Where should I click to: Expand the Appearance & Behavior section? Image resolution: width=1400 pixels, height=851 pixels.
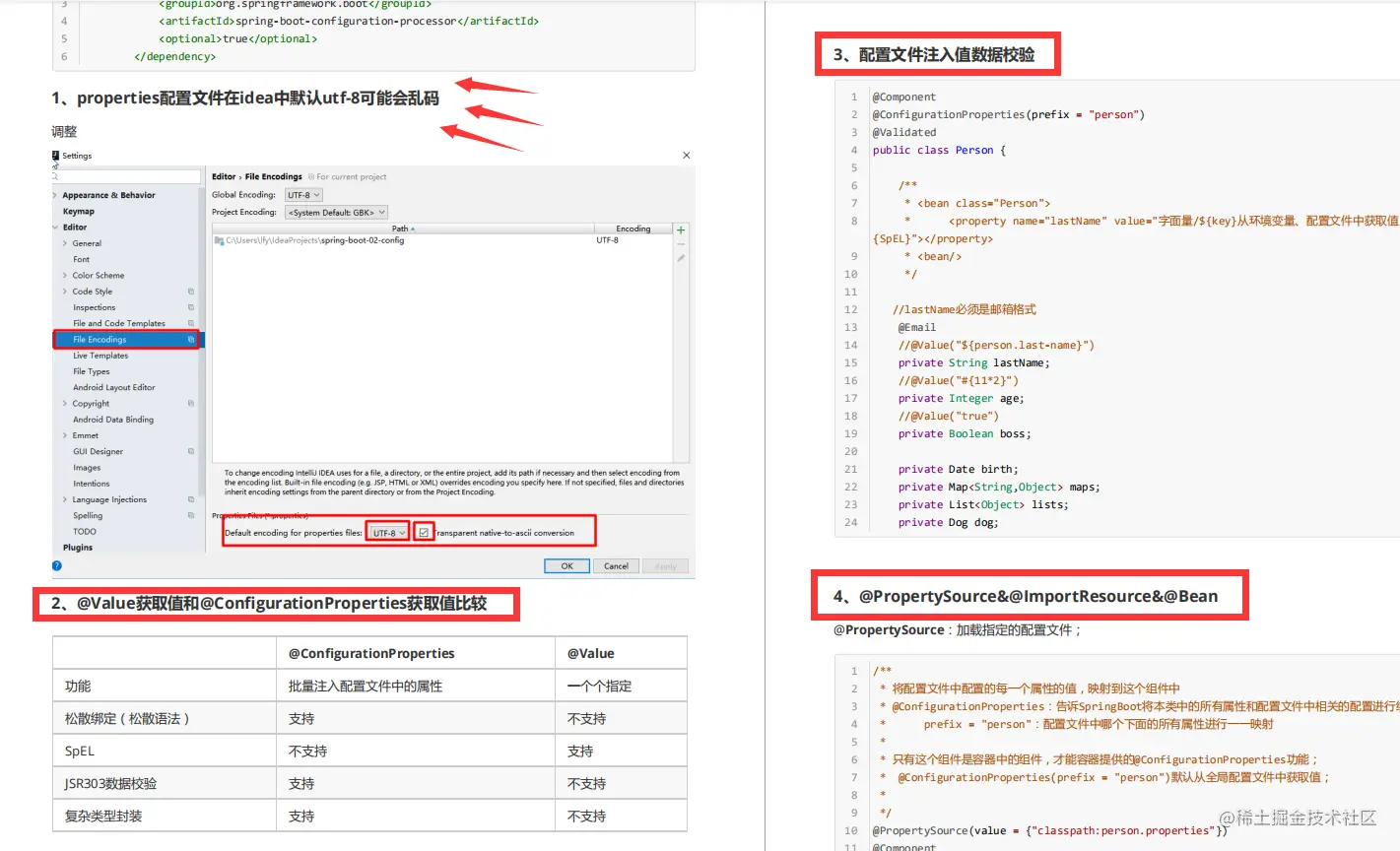[55, 195]
